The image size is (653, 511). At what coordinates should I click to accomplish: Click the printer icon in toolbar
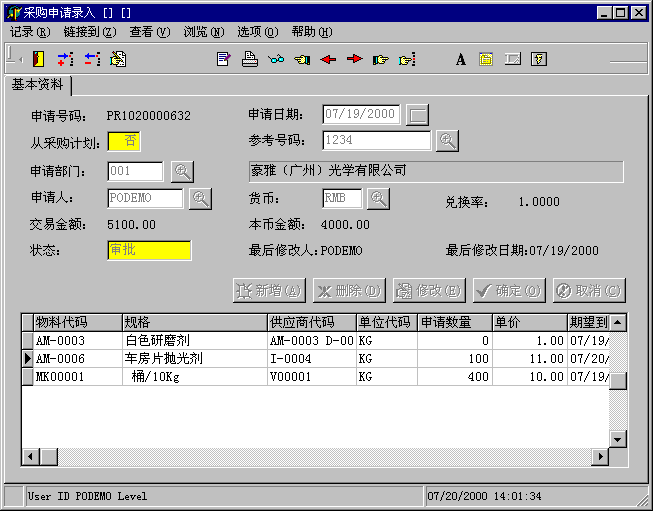pos(250,59)
